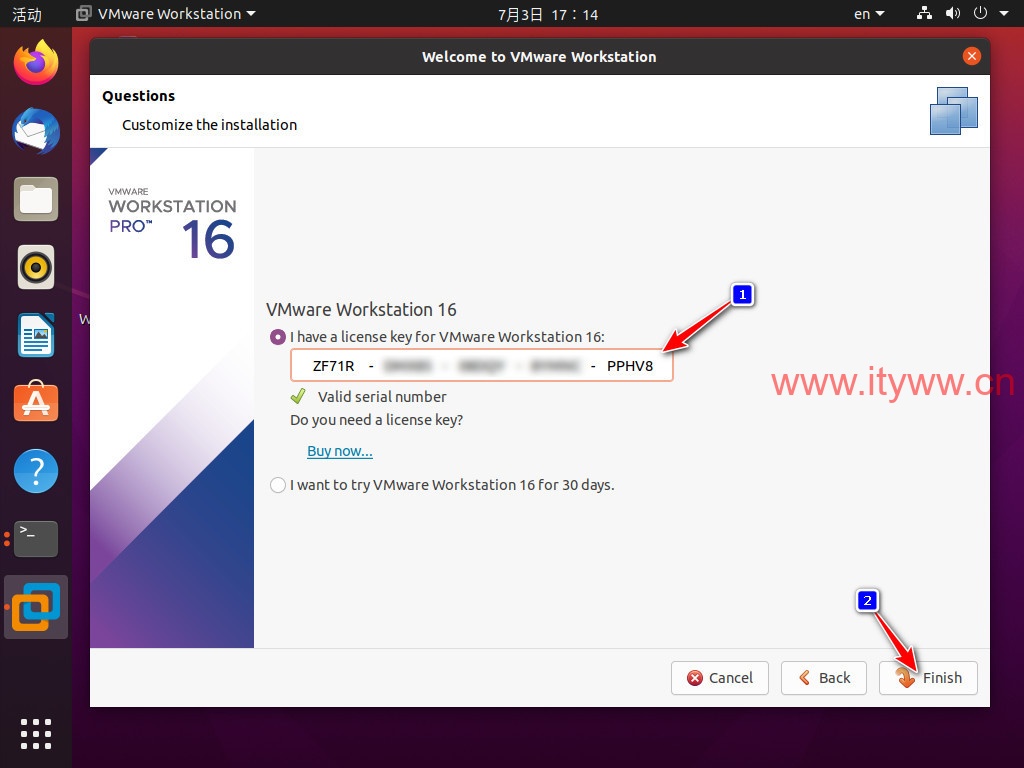Switch to Terminal in the dock

(x=36, y=539)
